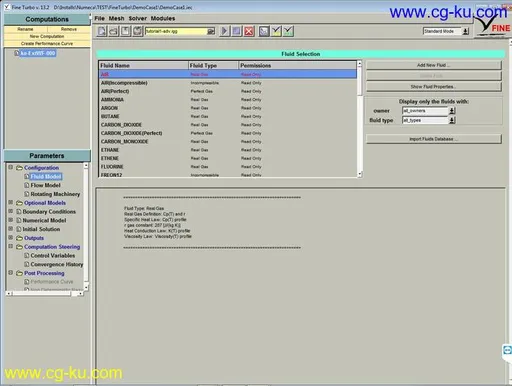Click the mesh file name input field
Viewport: 512px width, 386px height.
tap(176, 31)
